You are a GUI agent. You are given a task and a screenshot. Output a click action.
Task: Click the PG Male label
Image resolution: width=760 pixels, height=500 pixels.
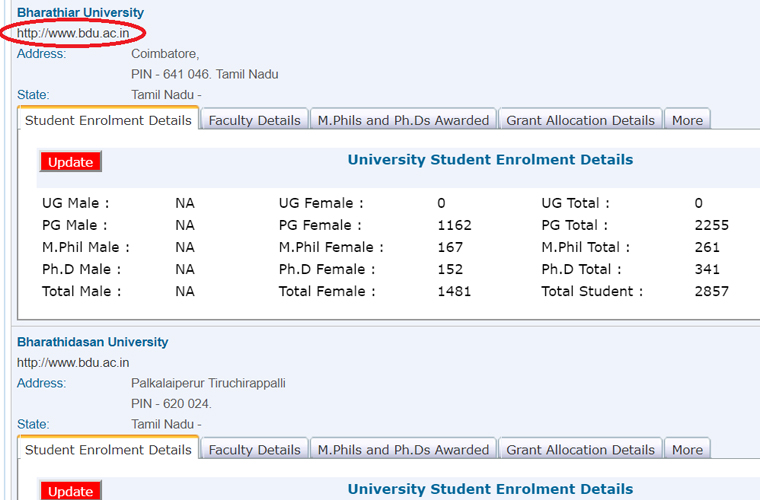(75, 225)
